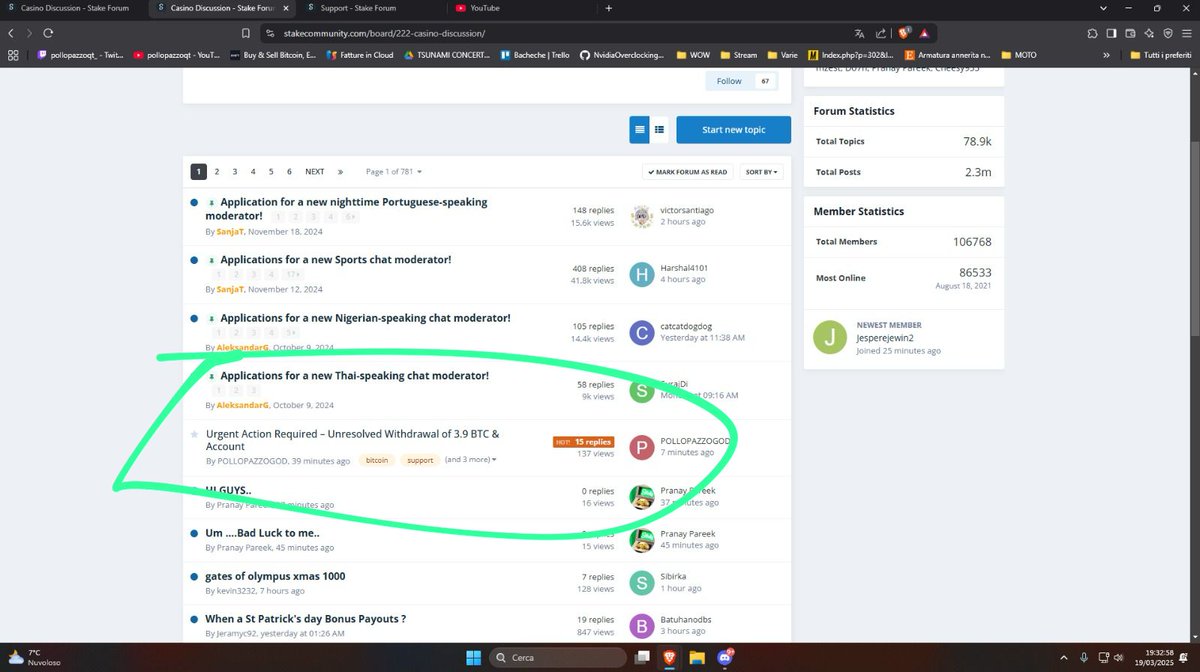Open the Urgent Action Required withdrawal topic

352,440
